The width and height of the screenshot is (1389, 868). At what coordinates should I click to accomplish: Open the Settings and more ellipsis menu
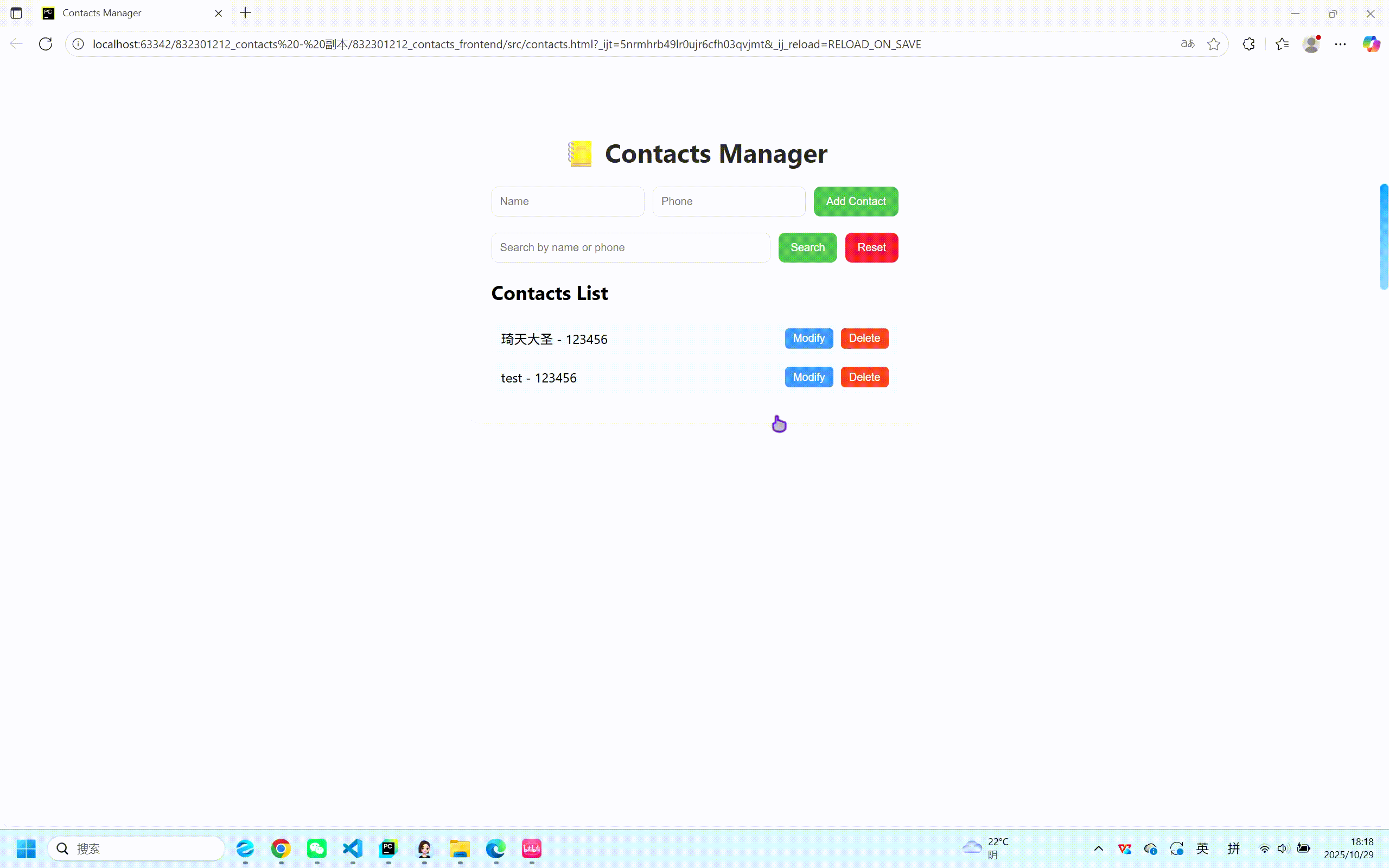[x=1340, y=44]
